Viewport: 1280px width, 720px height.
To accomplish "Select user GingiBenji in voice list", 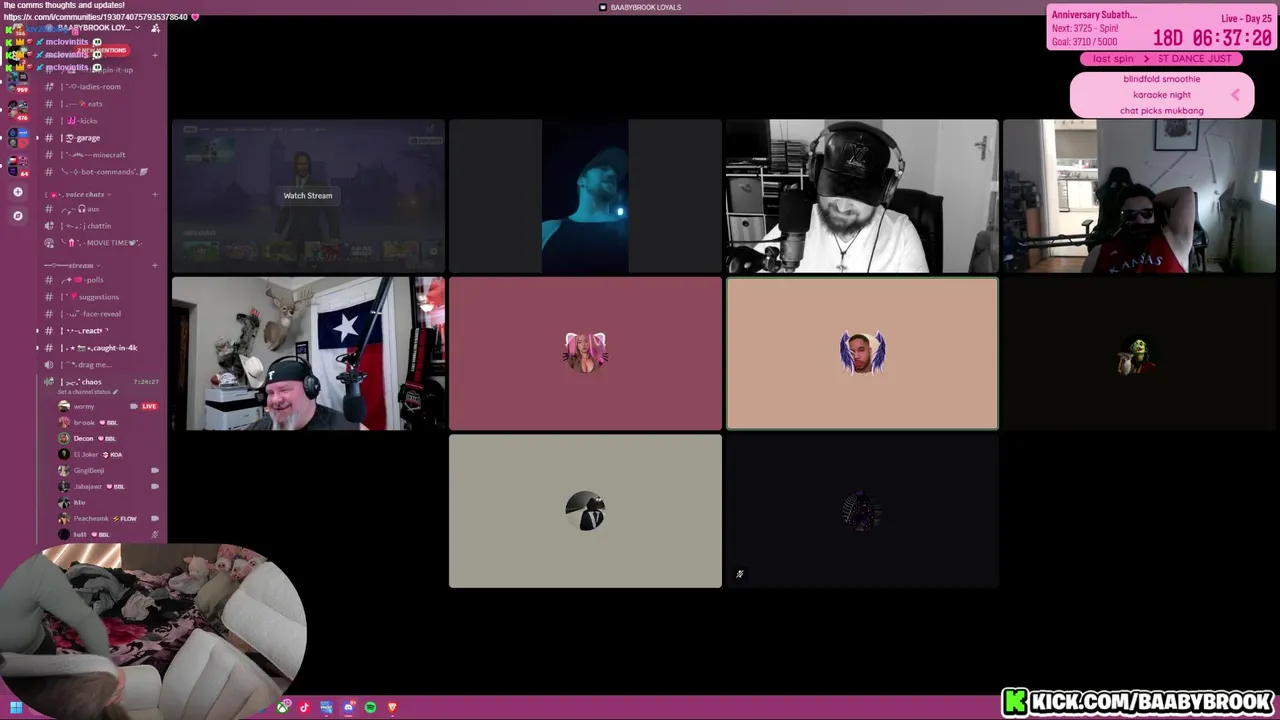I will click(x=107, y=470).
